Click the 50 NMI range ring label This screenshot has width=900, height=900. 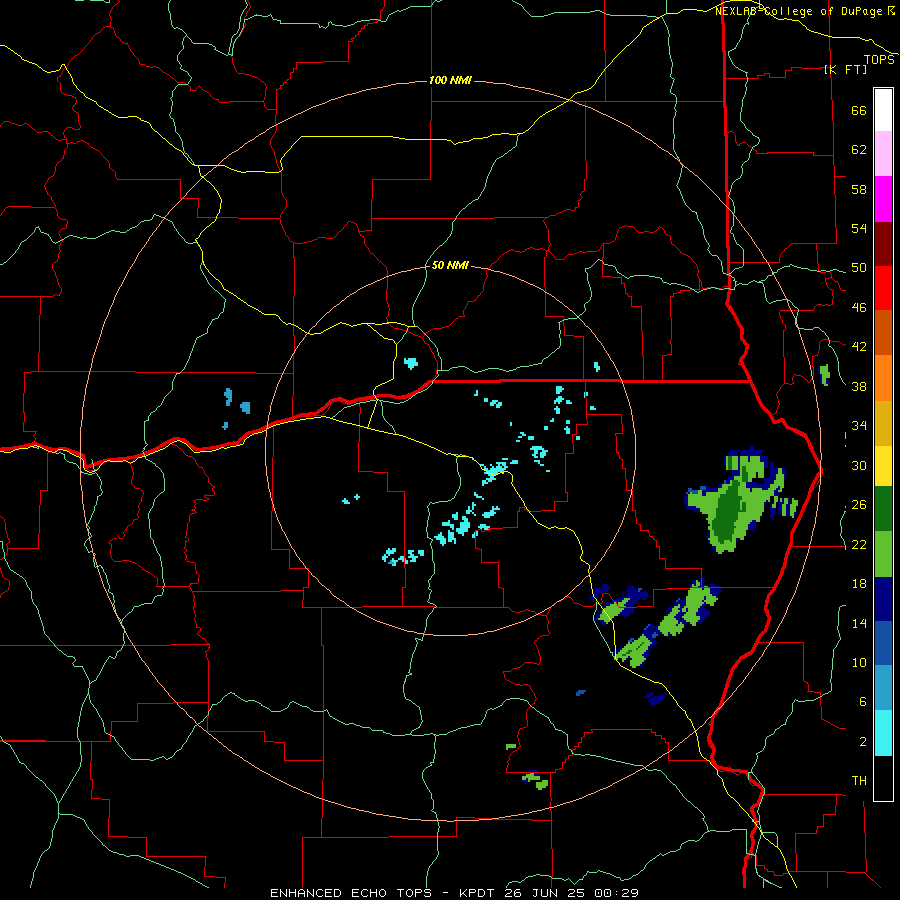450,265
